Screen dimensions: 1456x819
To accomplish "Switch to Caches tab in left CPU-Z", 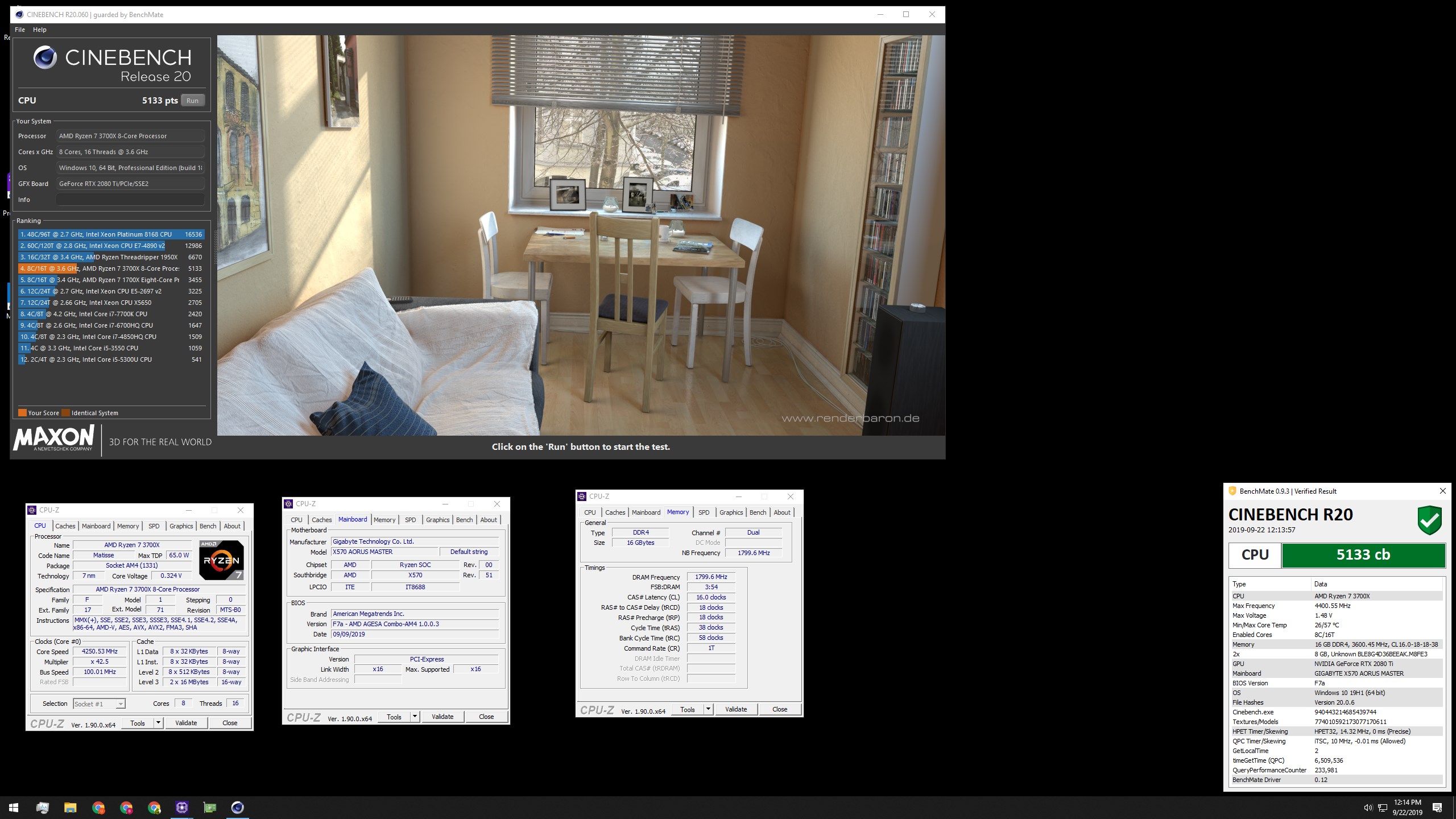I will tap(65, 526).
